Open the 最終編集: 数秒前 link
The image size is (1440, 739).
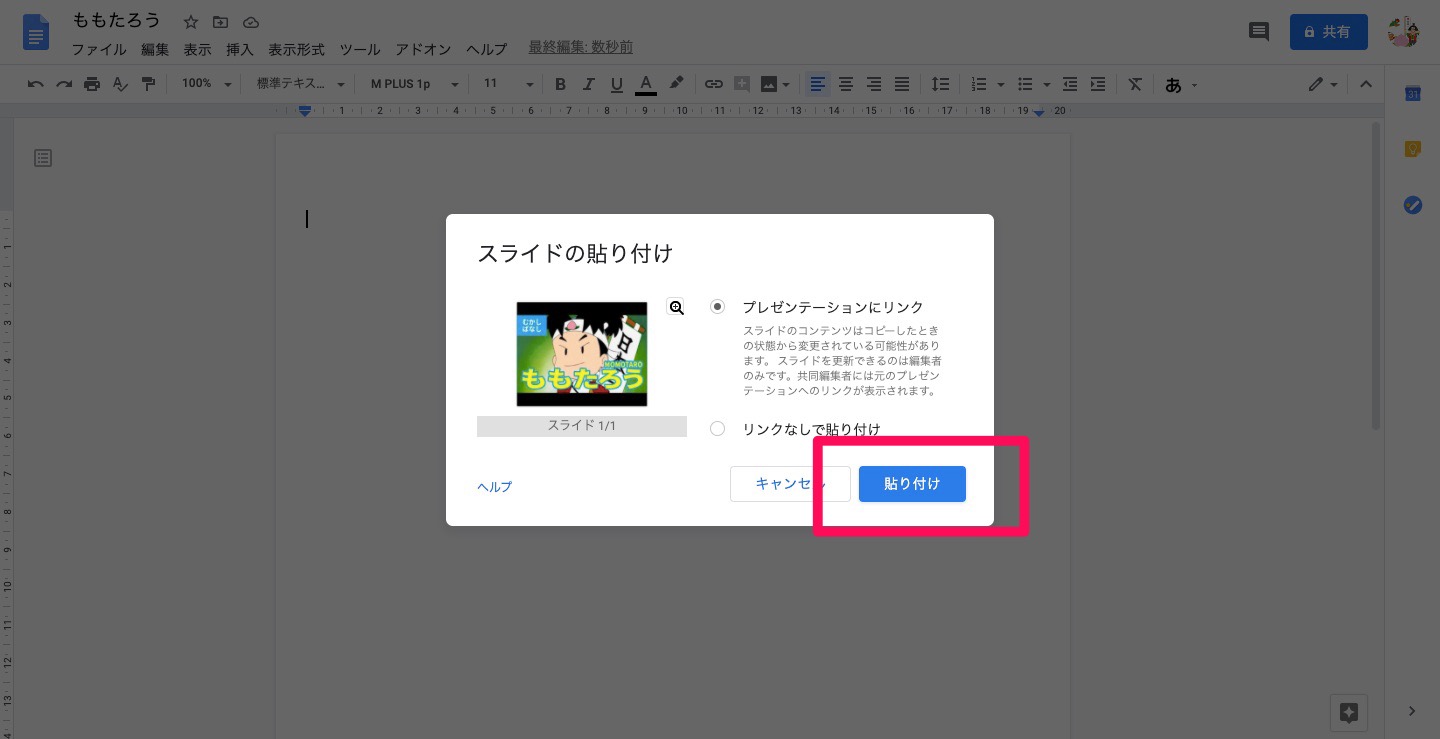click(580, 48)
